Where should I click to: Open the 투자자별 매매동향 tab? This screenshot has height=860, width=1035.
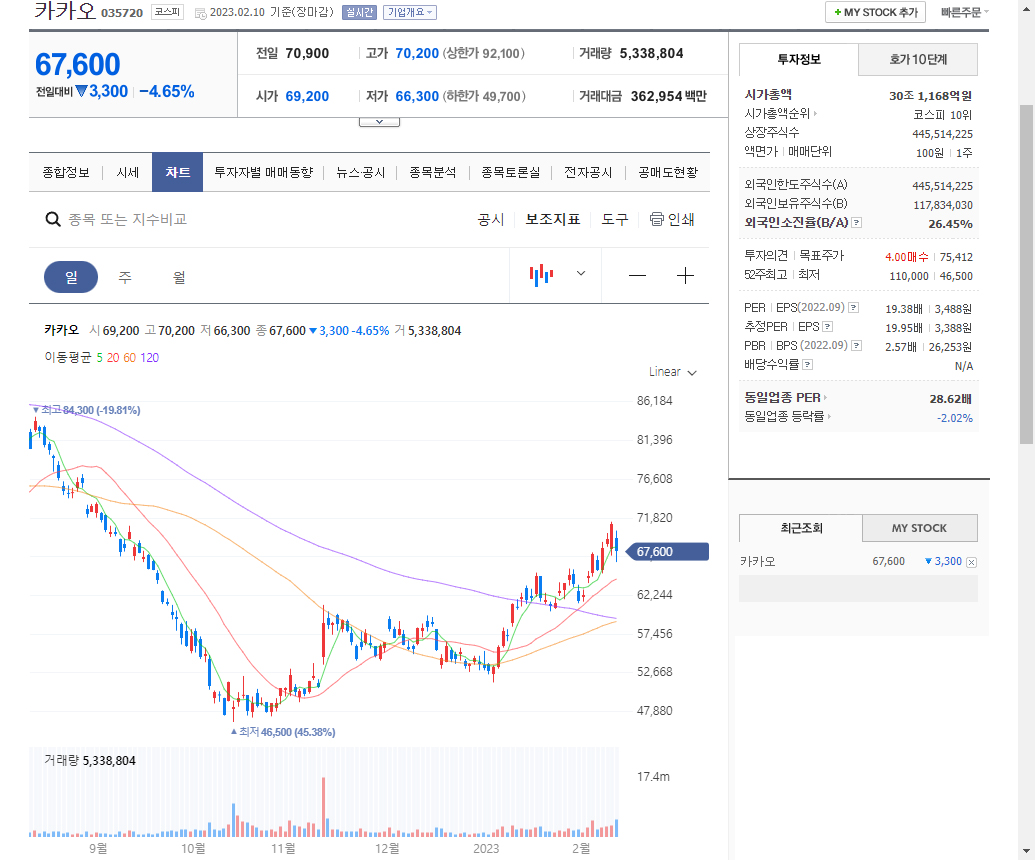tap(263, 172)
